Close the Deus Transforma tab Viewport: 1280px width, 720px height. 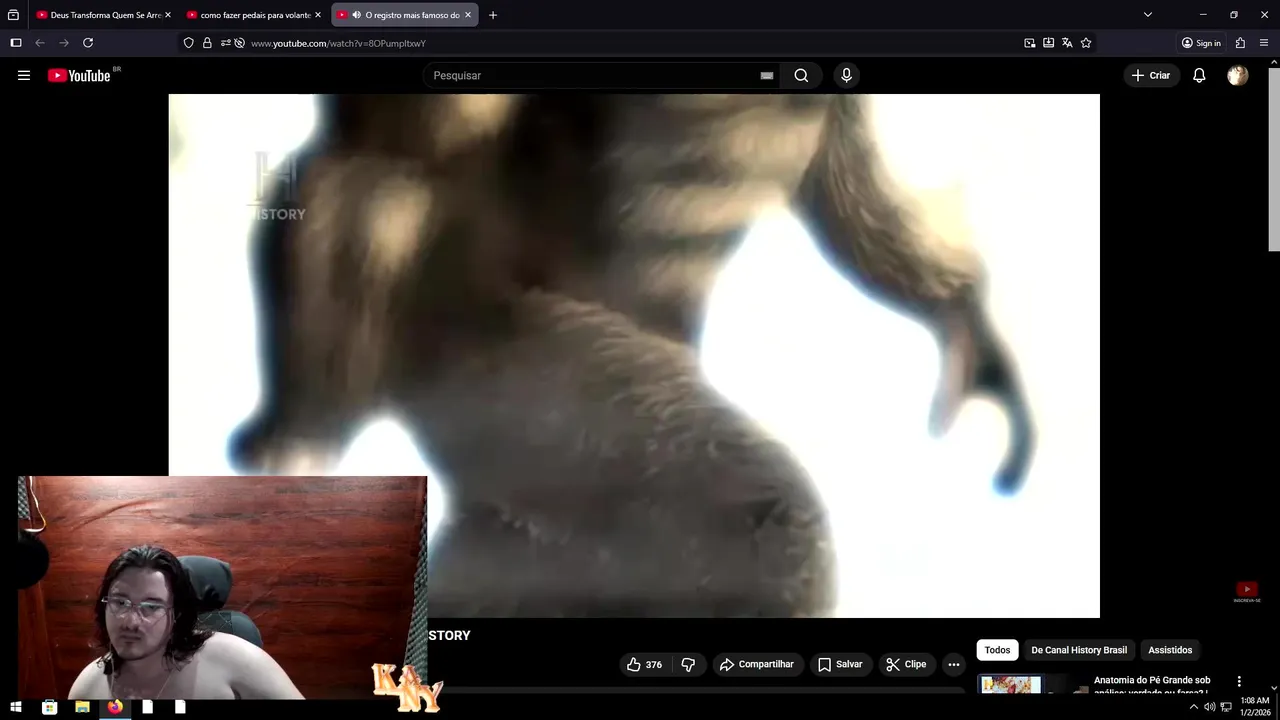tap(167, 15)
